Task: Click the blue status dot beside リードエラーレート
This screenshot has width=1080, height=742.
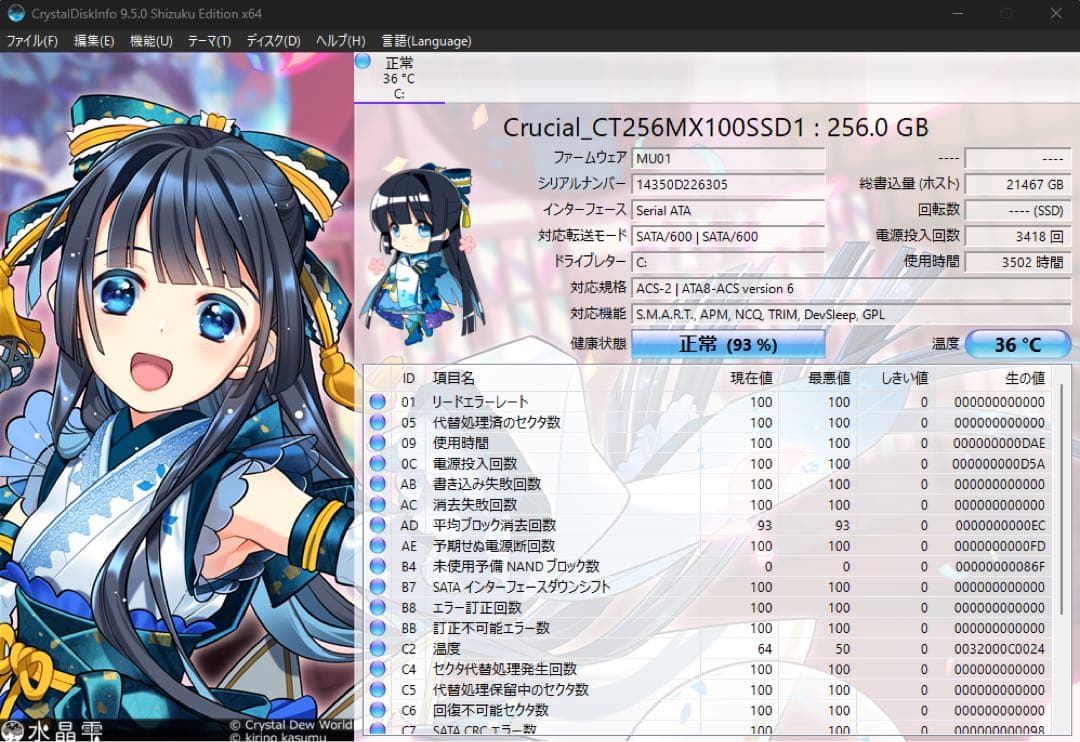Action: pos(377,402)
